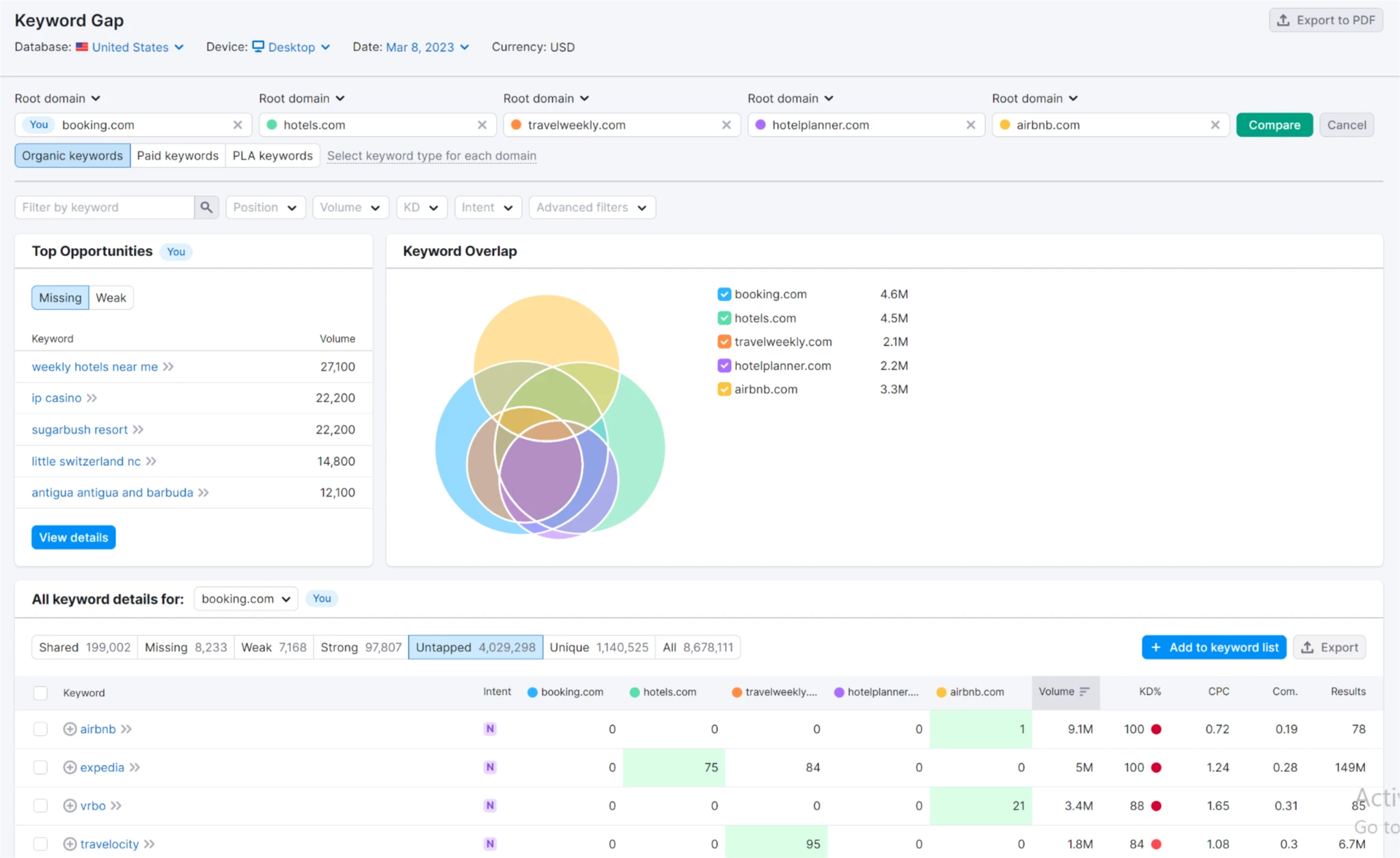
Task: Expand keyword details for travelocity with plus icon
Action: click(70, 844)
